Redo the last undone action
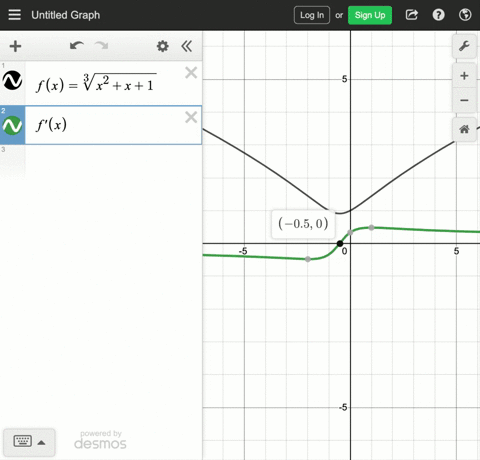 click(101, 46)
